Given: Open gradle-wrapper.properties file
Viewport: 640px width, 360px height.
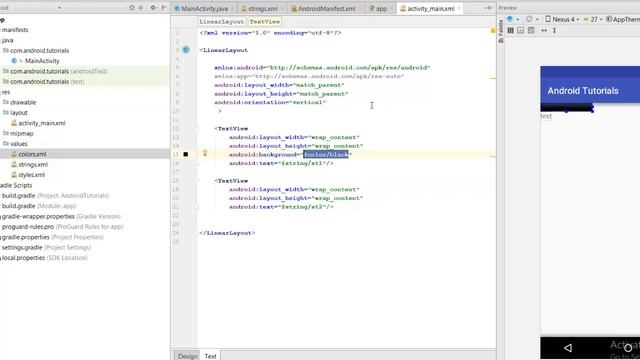Looking at the screenshot, I should pos(61,216).
